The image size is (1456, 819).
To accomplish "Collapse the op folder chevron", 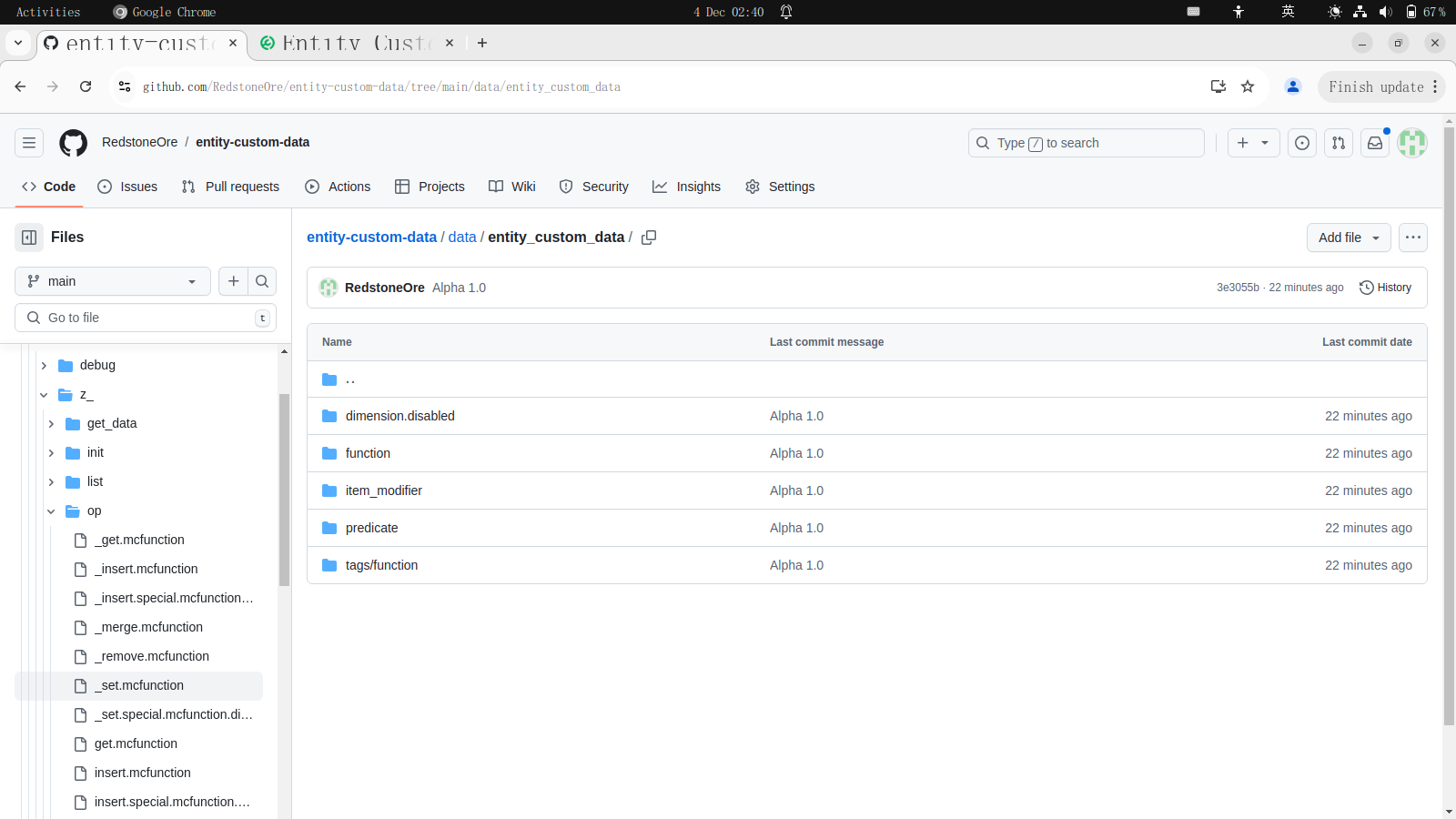I will click(x=51, y=511).
